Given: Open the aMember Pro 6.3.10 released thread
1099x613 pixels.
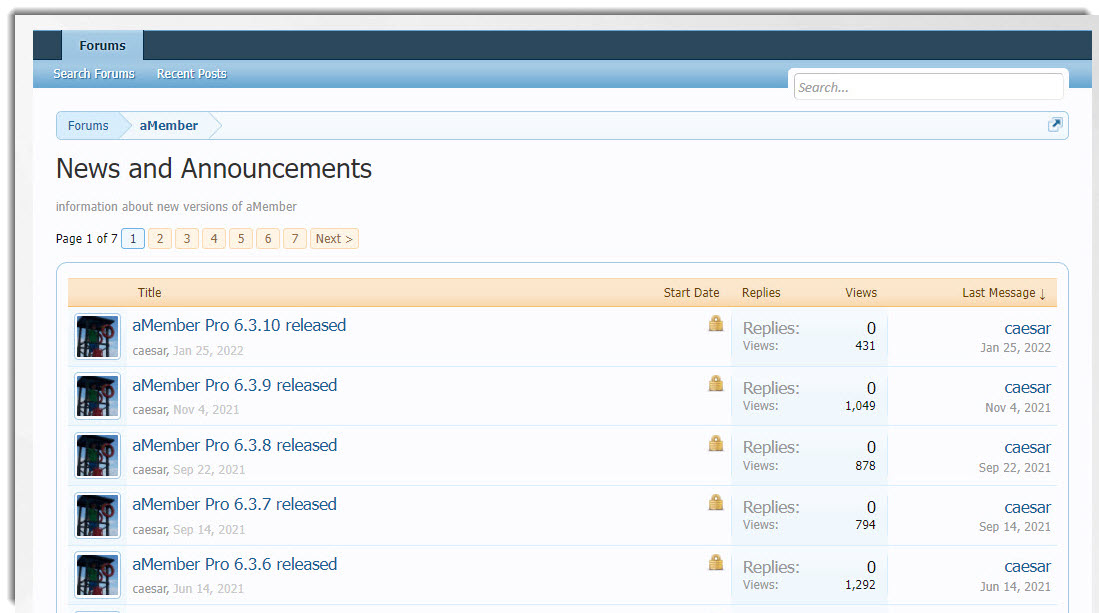Looking at the screenshot, I should (x=240, y=325).
